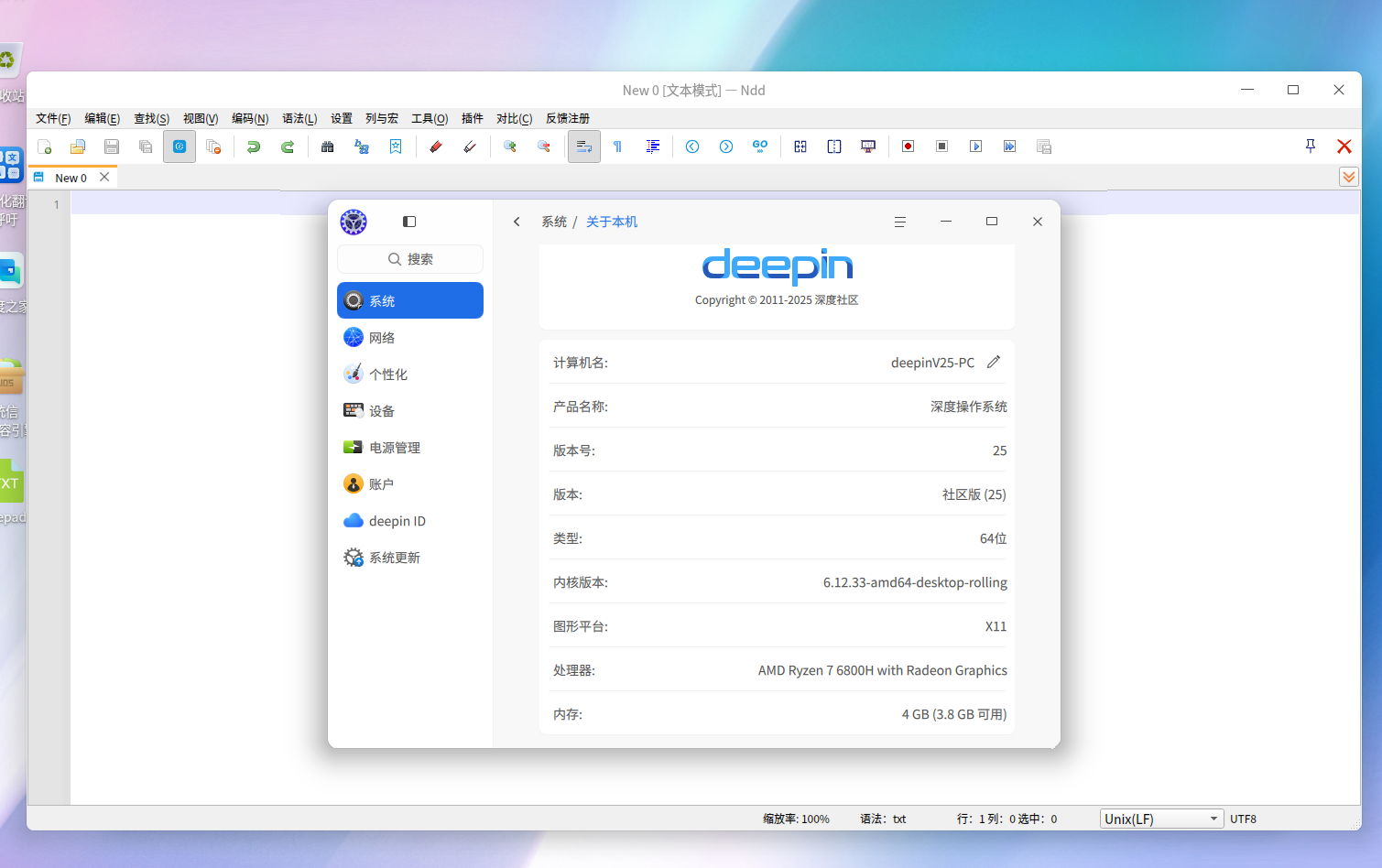Click the recycle bin desktop icon
The height and width of the screenshot is (868, 1382).
(8, 61)
